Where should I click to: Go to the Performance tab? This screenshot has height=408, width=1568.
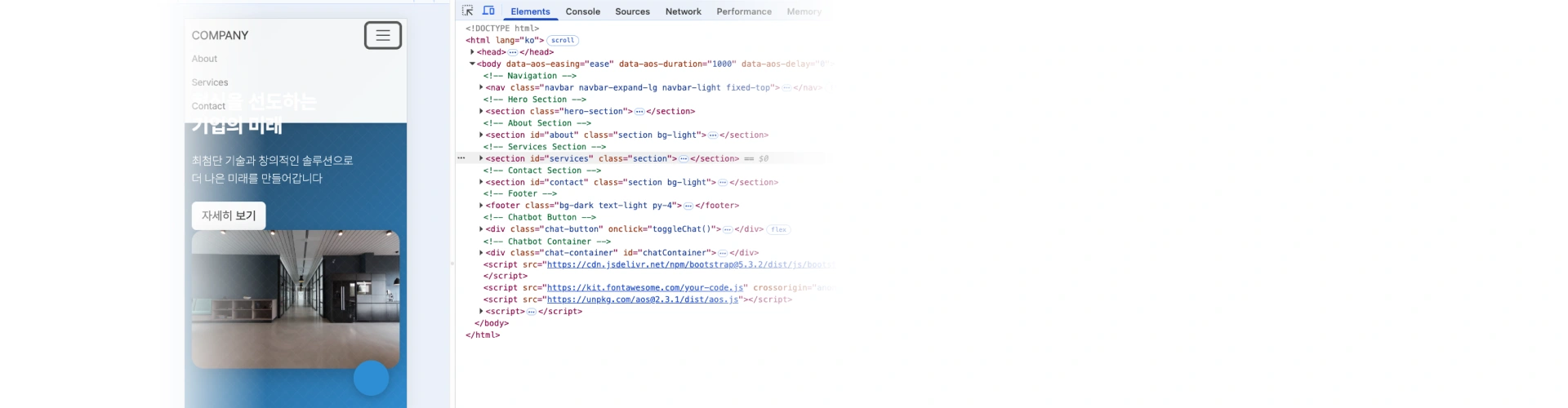[x=744, y=11]
